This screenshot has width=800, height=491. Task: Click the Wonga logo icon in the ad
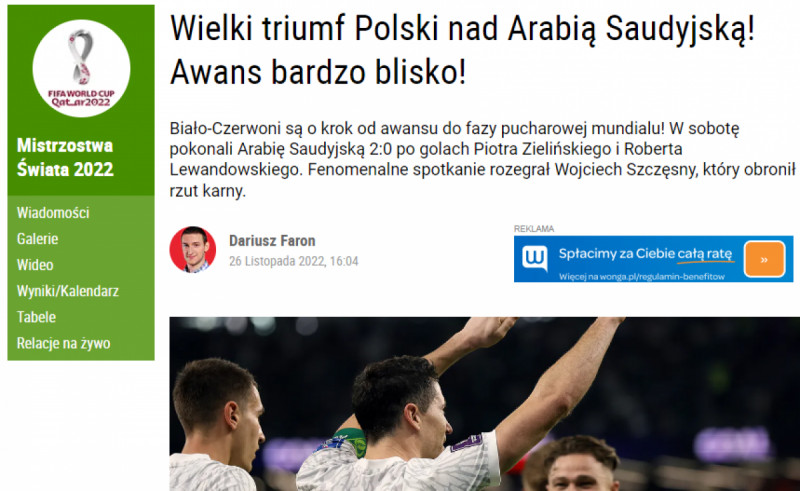534,258
